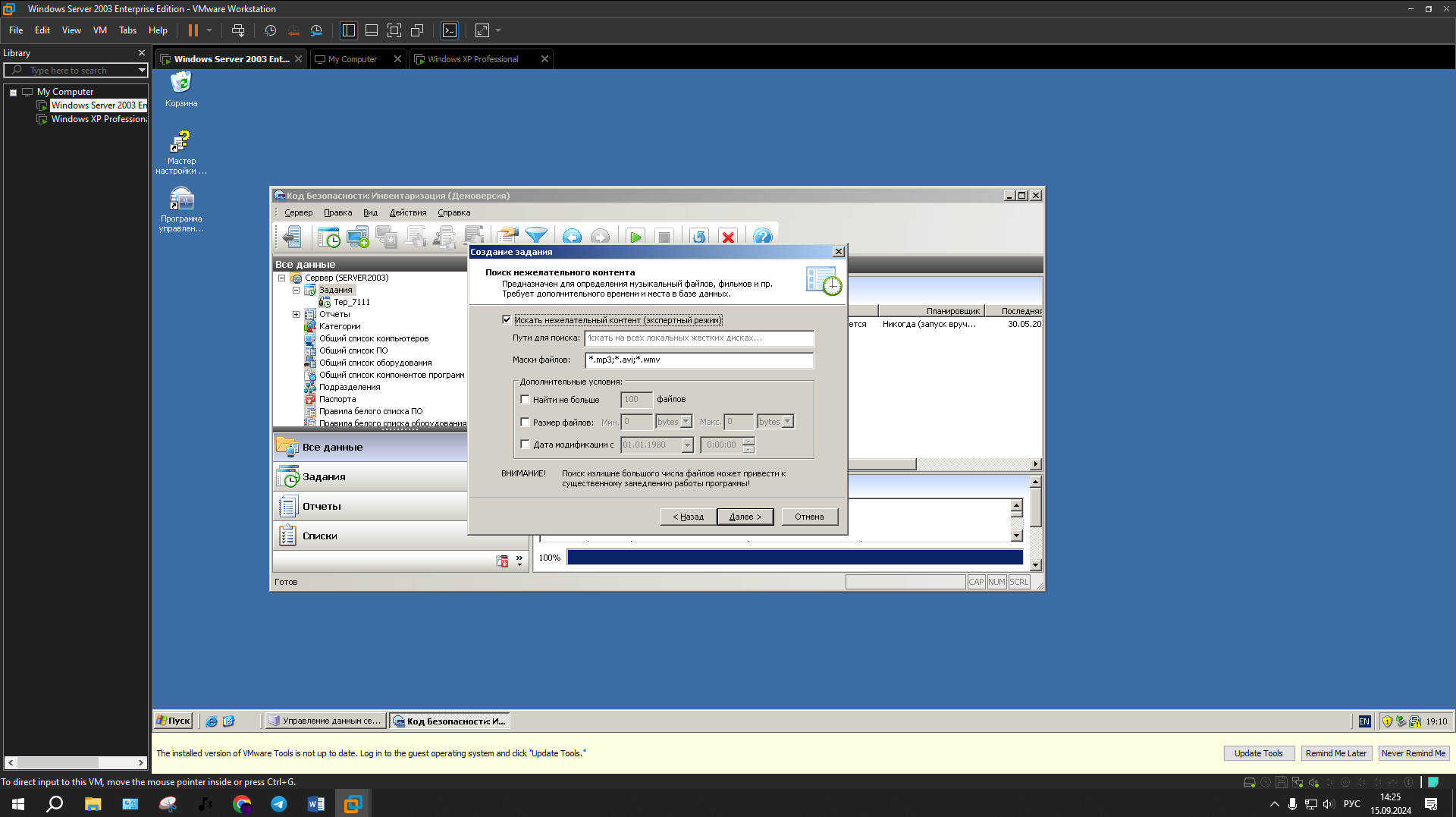1456x817 pixels.
Task: Click Send Ctrl+Alt+Del icon in VMware toolbar
Action: pos(238,30)
